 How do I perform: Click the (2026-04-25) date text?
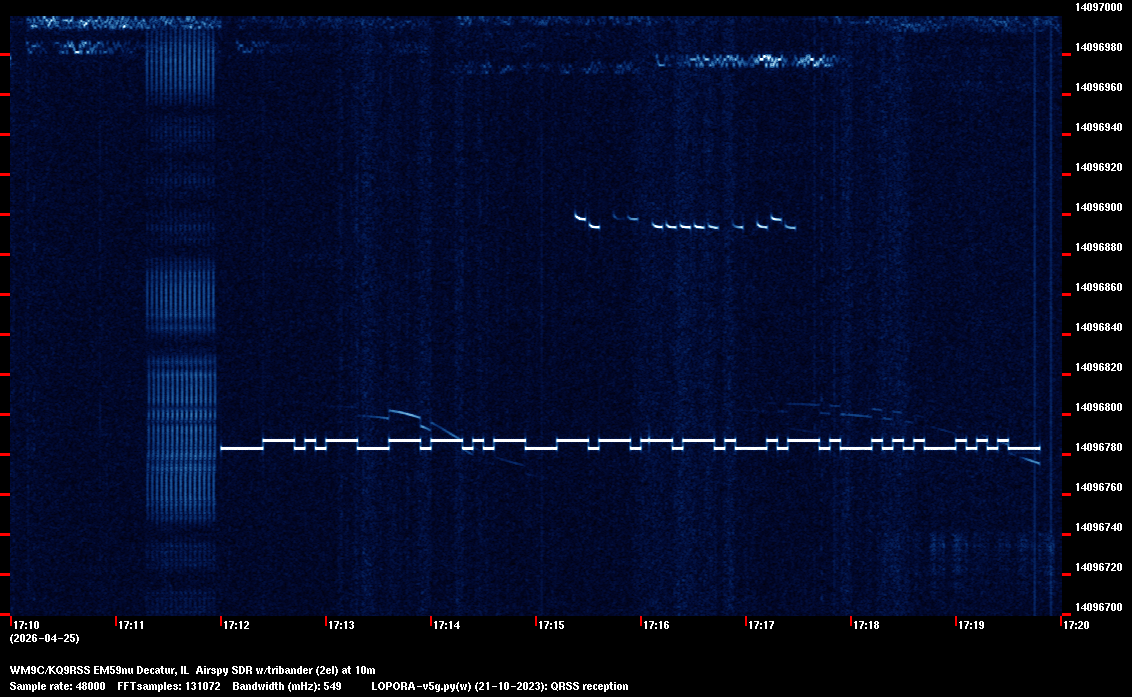click(x=44, y=638)
